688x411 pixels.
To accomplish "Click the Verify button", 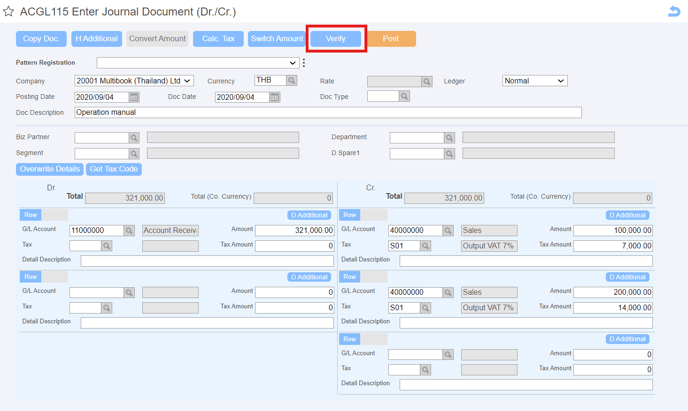I will pyautogui.click(x=336, y=39).
